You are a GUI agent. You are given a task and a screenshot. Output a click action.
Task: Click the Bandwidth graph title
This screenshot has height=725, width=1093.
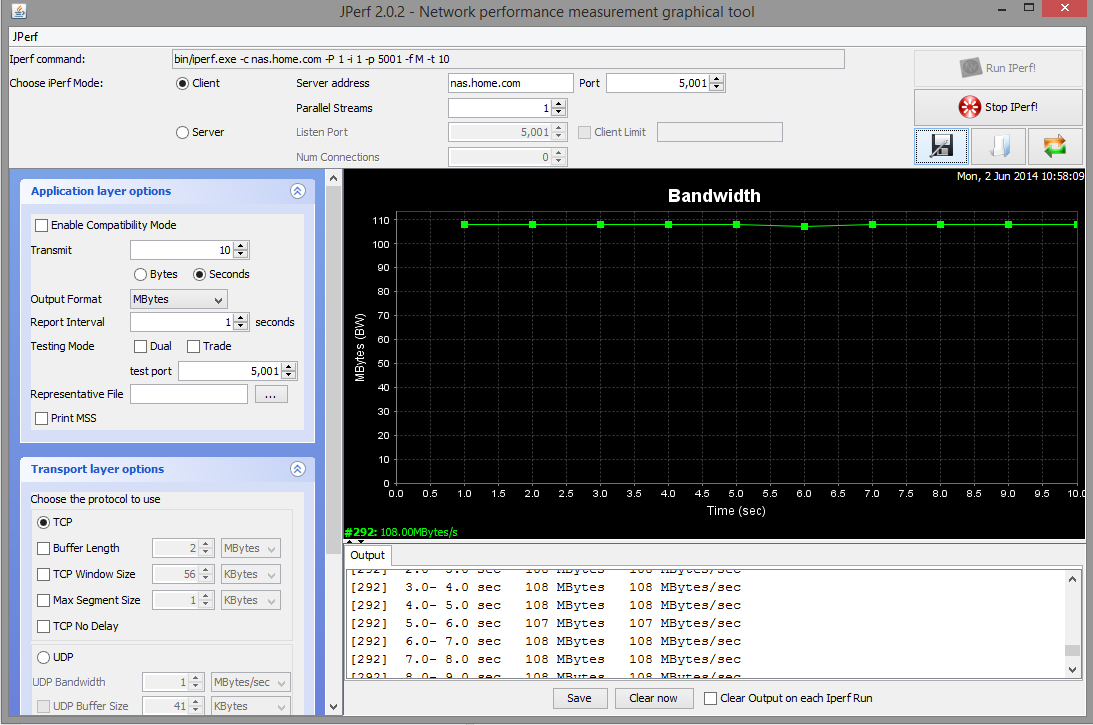pos(714,196)
